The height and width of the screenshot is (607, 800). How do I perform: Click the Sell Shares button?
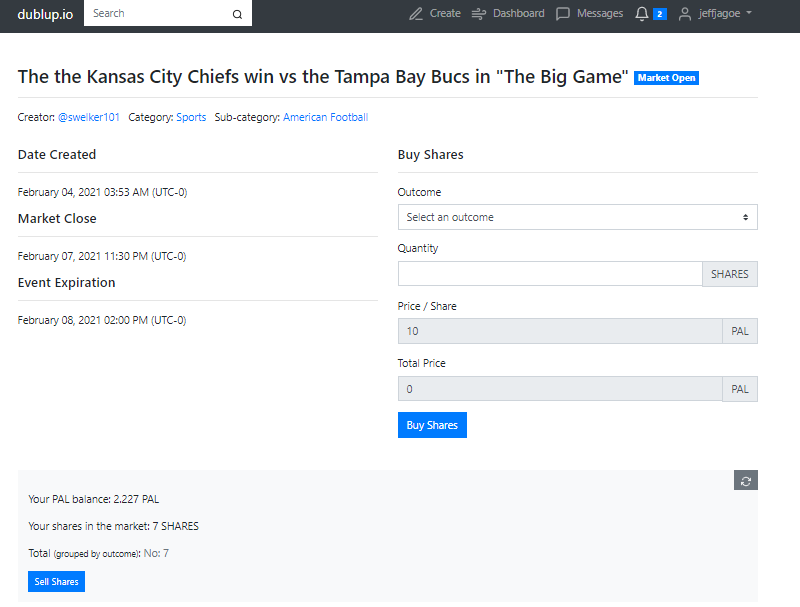(x=57, y=581)
